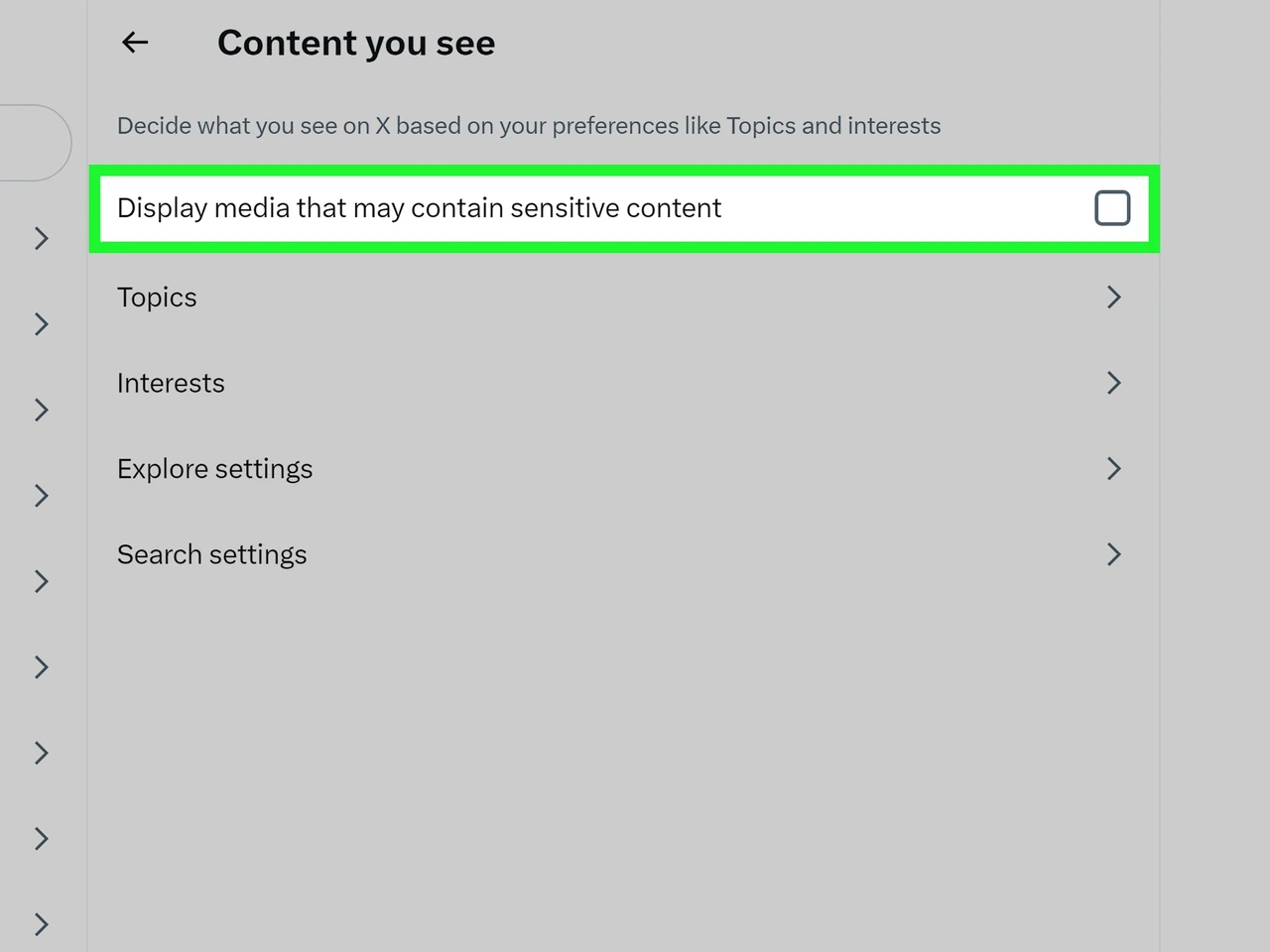This screenshot has width=1270, height=952.
Task: Click the topmost chevron in left sidebar
Action: (42, 238)
